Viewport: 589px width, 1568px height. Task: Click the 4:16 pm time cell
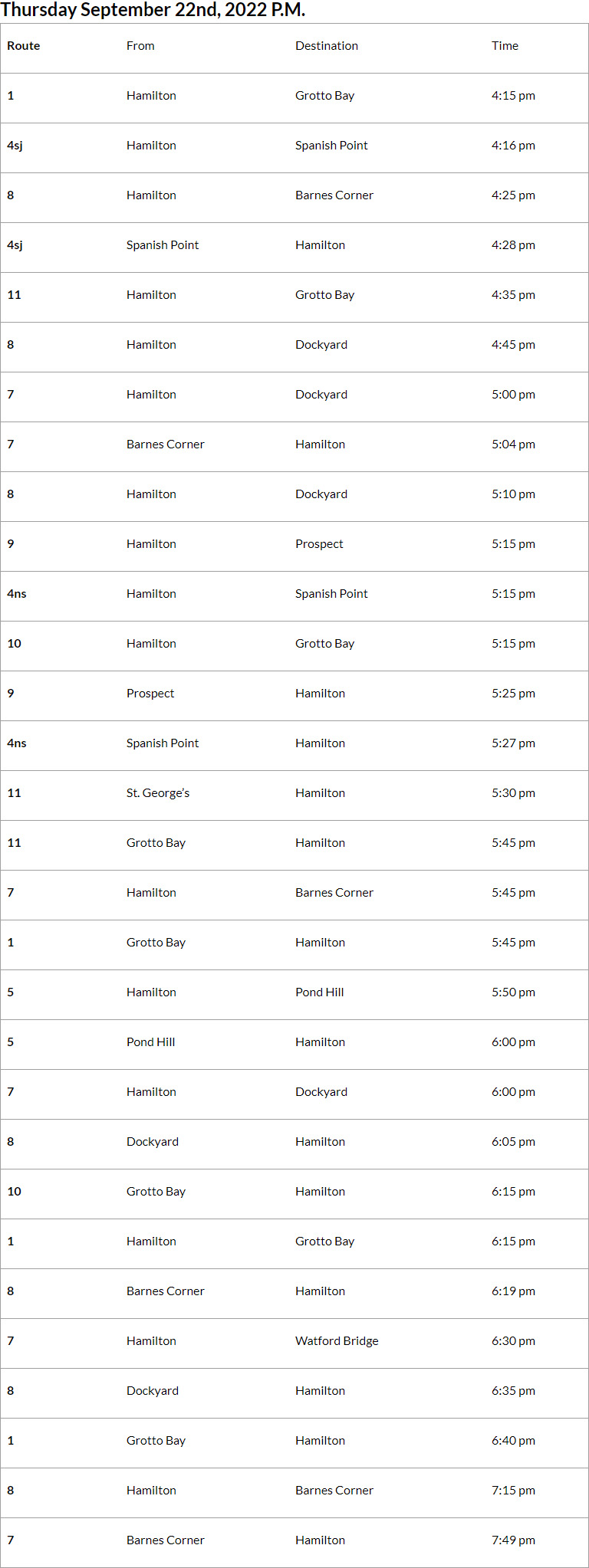pos(513,146)
